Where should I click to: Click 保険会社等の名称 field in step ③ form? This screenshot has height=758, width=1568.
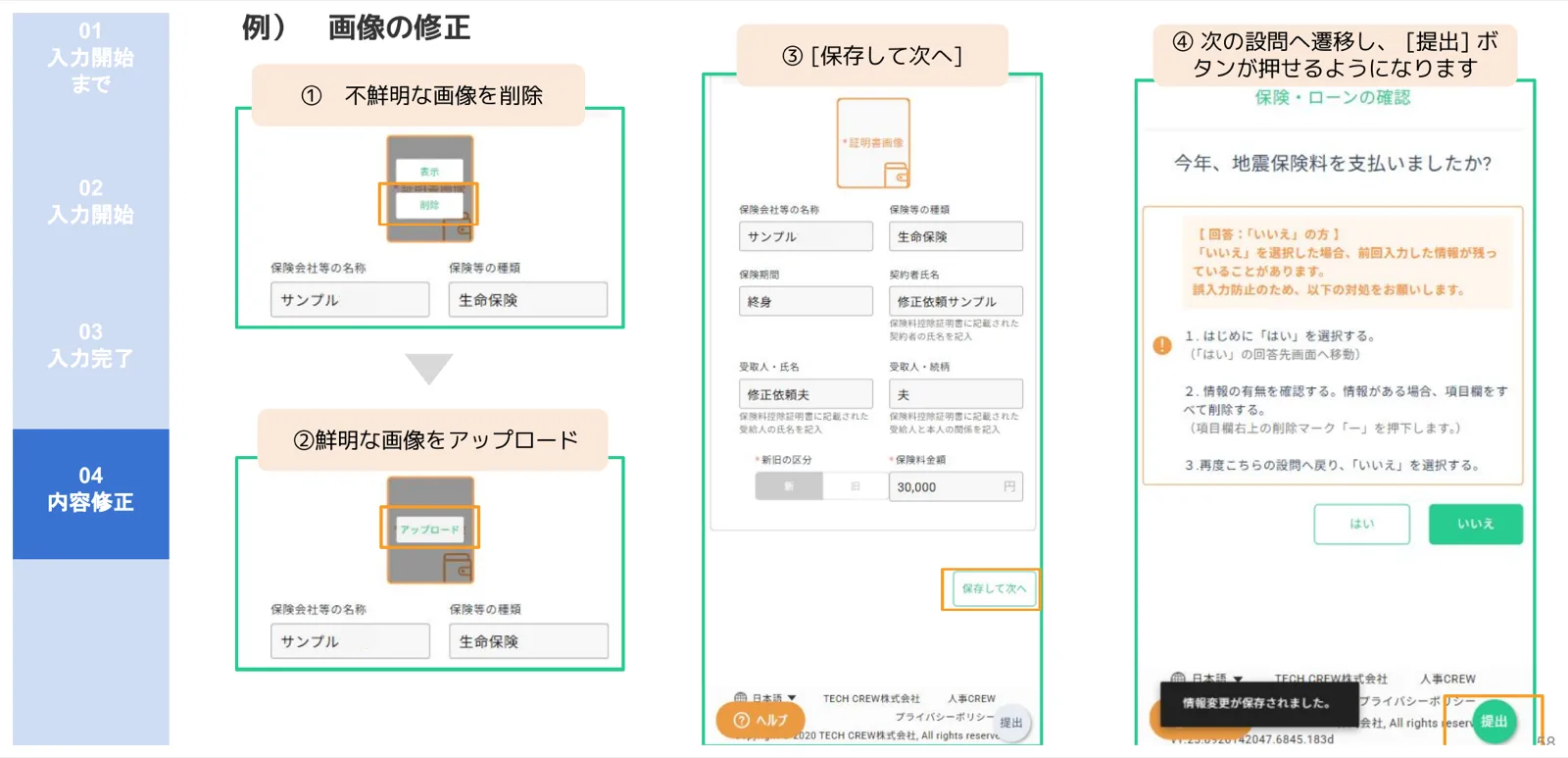point(806,236)
